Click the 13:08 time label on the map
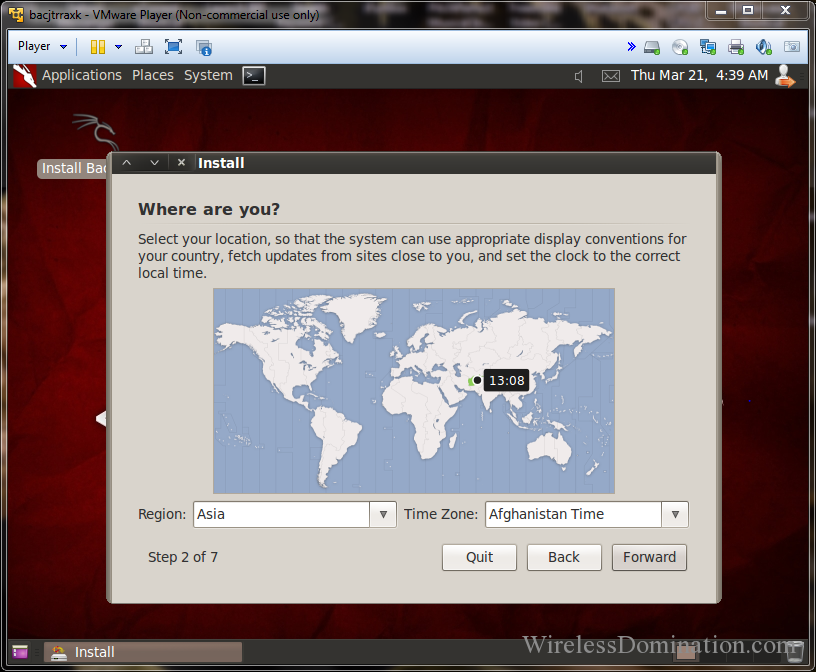 pyautogui.click(x=506, y=381)
